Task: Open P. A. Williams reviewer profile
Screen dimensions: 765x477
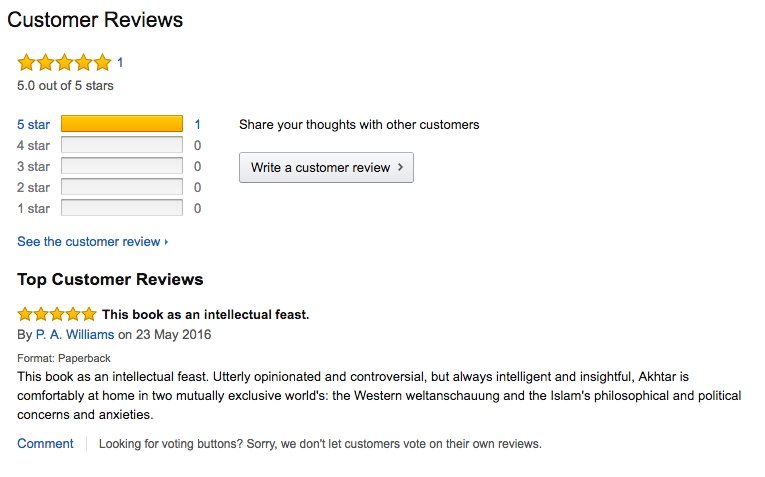Action: [75, 335]
